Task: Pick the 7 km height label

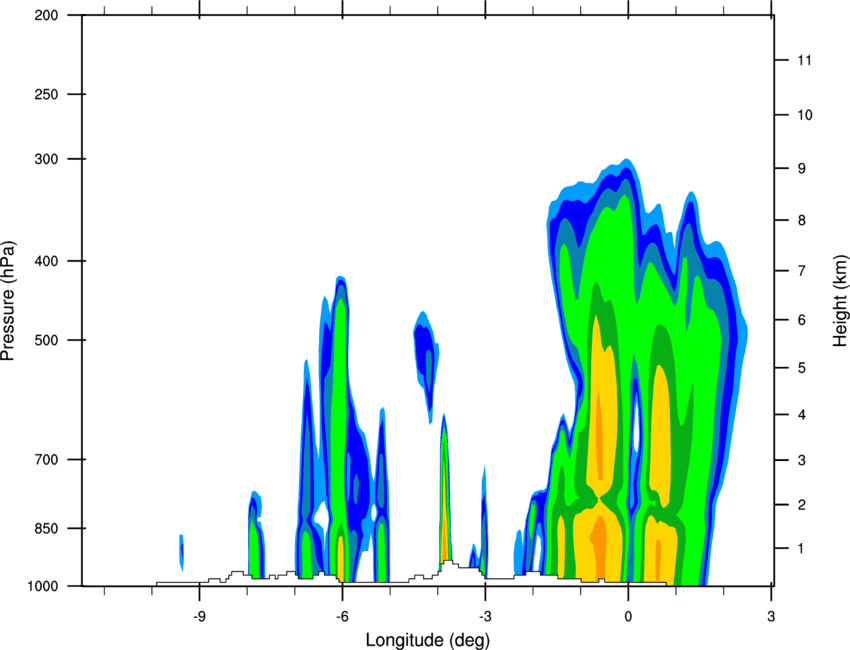Action: [801, 270]
